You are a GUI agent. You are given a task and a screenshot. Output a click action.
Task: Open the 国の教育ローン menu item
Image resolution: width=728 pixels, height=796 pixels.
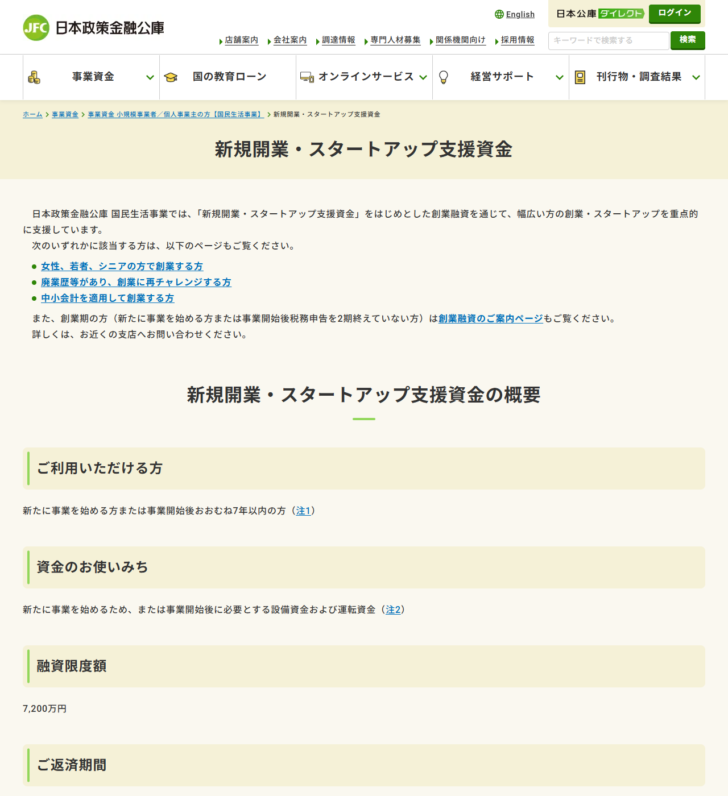[228, 77]
